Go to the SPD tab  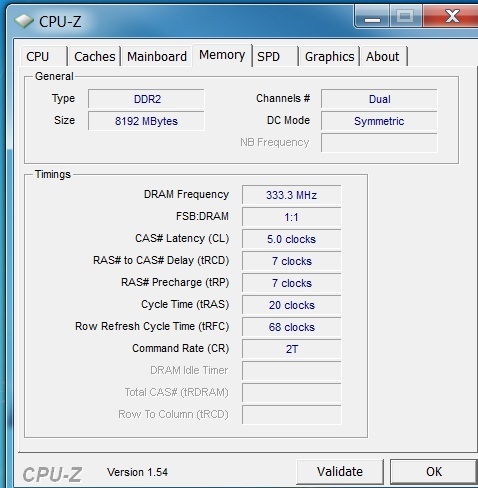tap(275, 56)
